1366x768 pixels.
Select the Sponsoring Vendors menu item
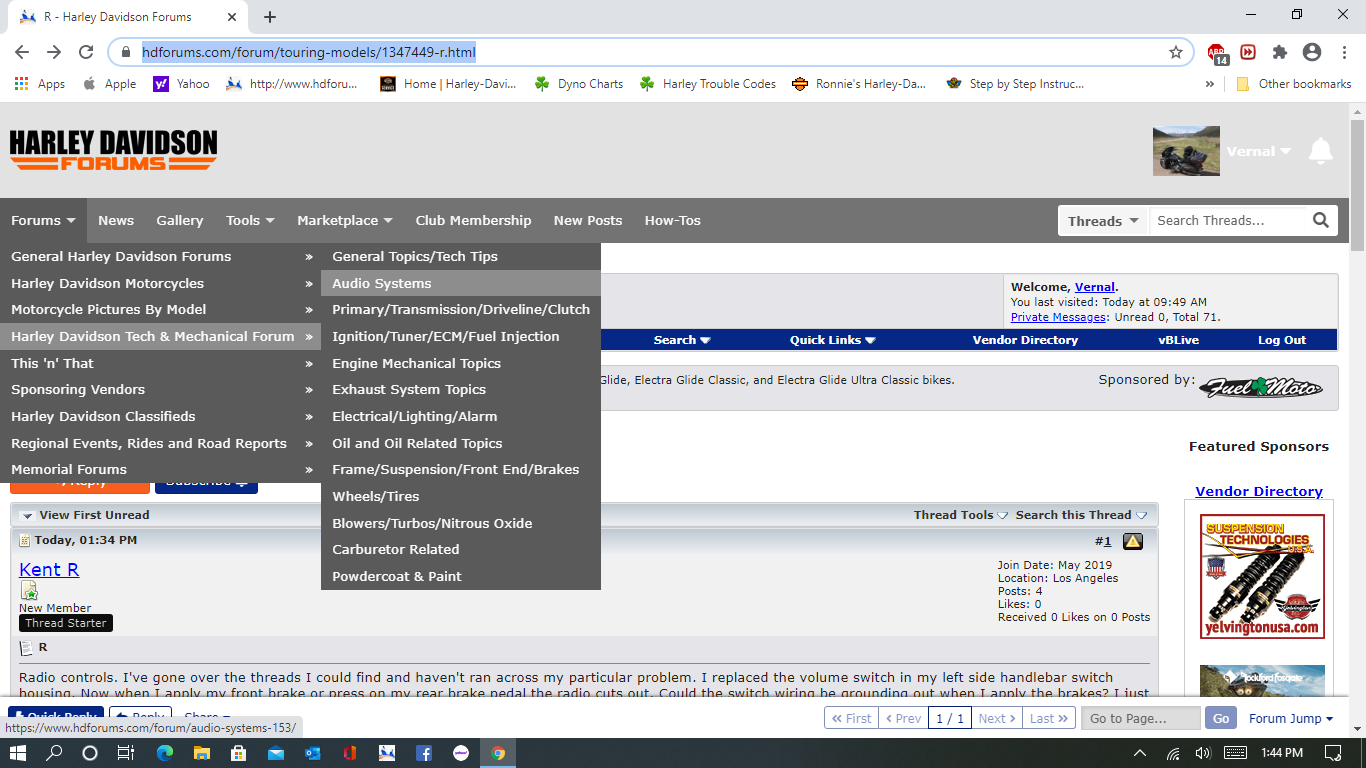click(78, 389)
